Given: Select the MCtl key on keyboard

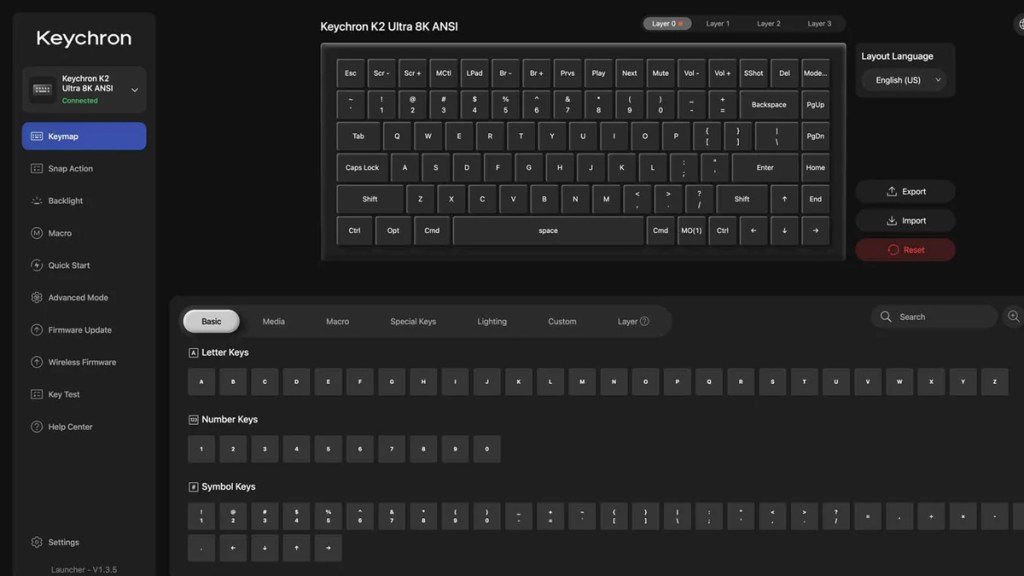Looking at the screenshot, I should 443,73.
